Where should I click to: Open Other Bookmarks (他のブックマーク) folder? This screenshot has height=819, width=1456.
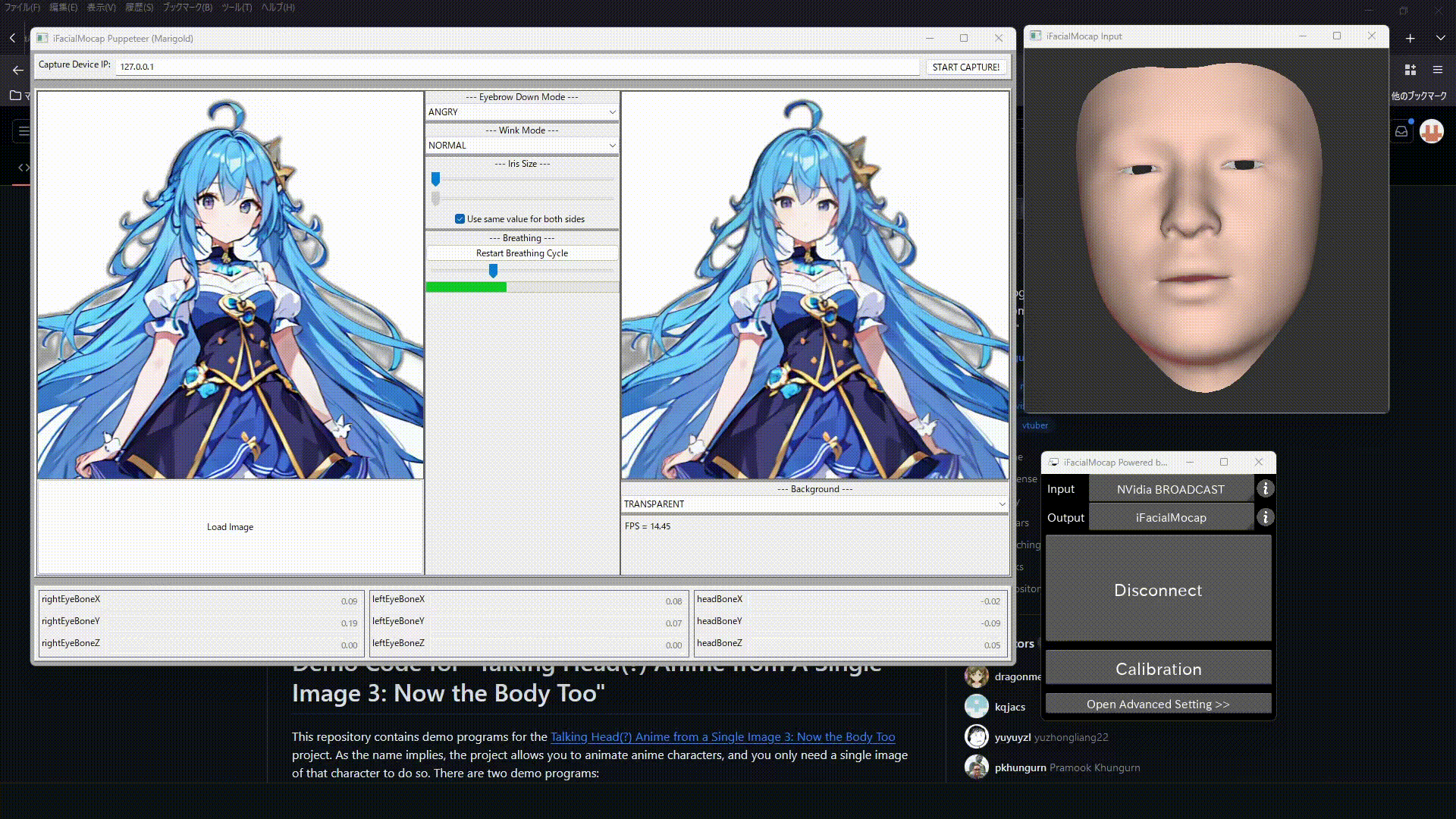(1419, 96)
